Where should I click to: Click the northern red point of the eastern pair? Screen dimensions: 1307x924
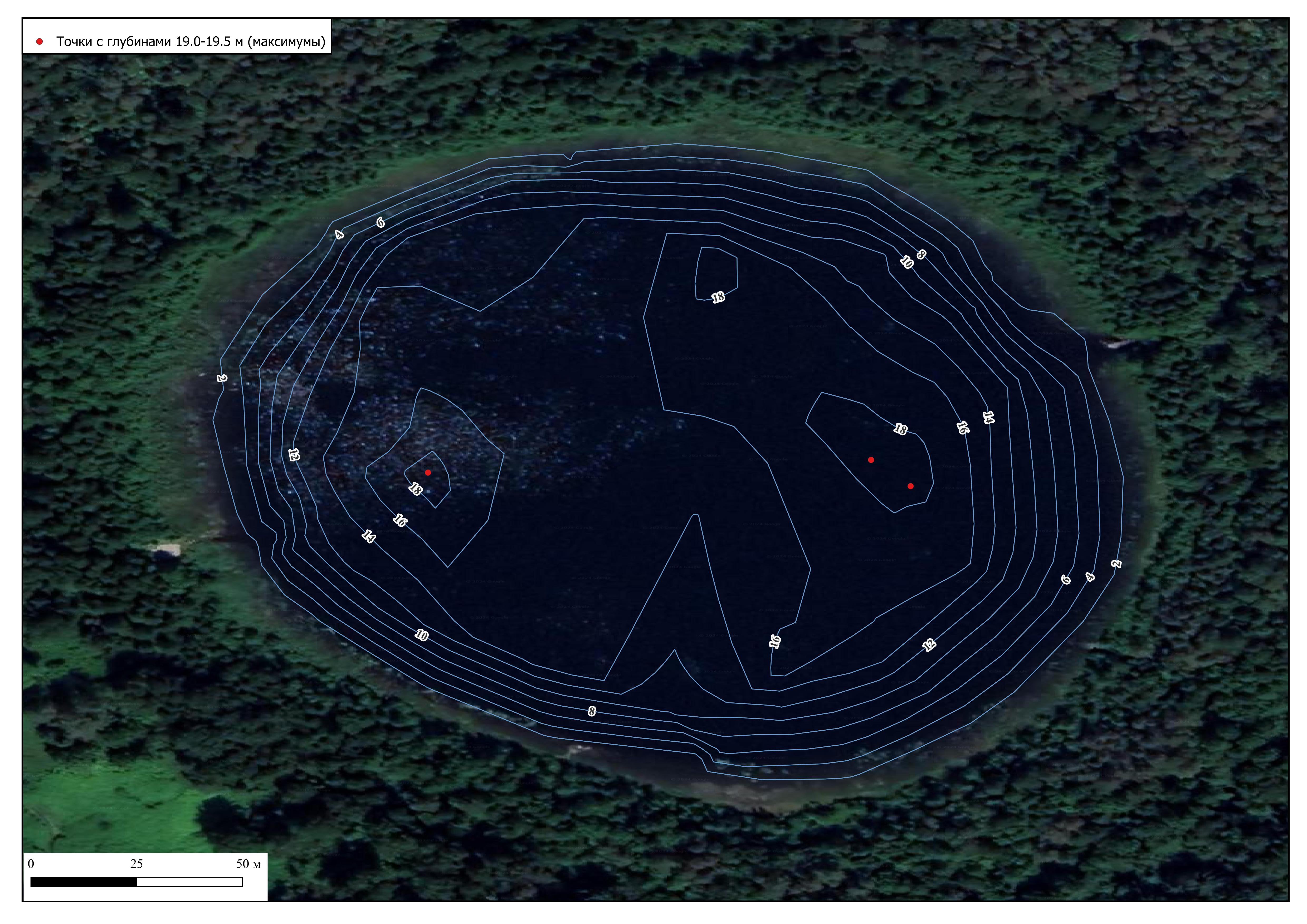pyautogui.click(x=871, y=460)
